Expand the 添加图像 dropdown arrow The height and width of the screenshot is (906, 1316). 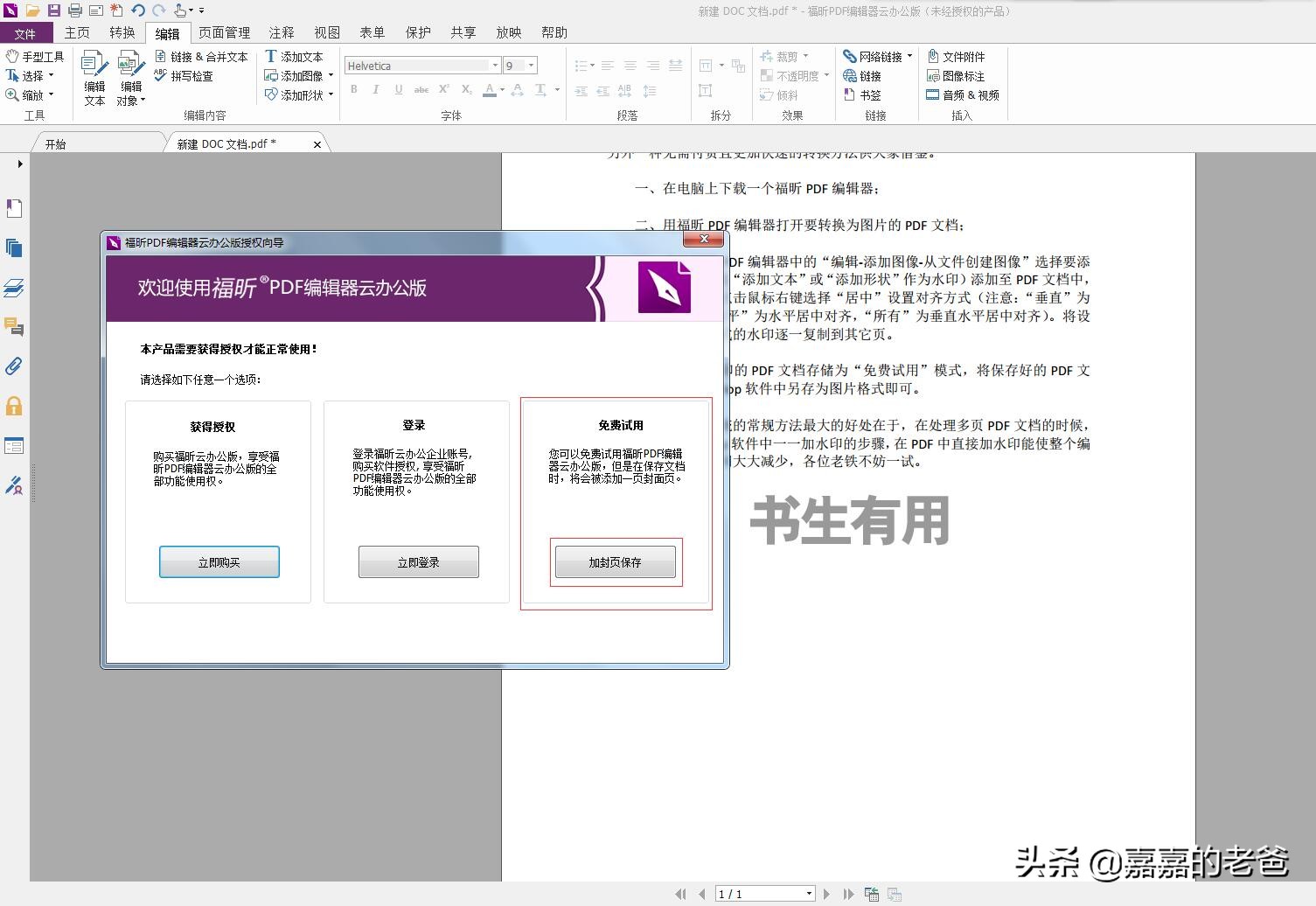(x=331, y=75)
